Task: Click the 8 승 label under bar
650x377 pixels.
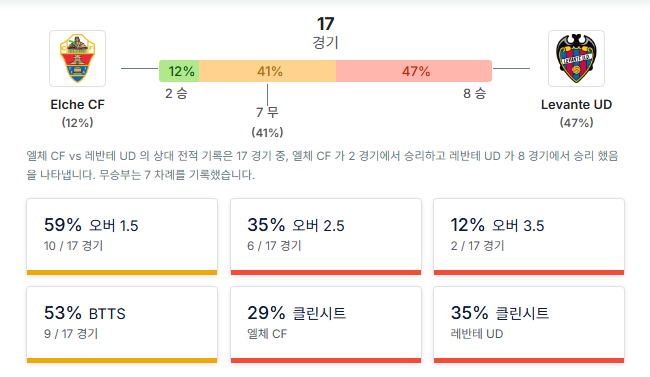Action: click(x=474, y=93)
